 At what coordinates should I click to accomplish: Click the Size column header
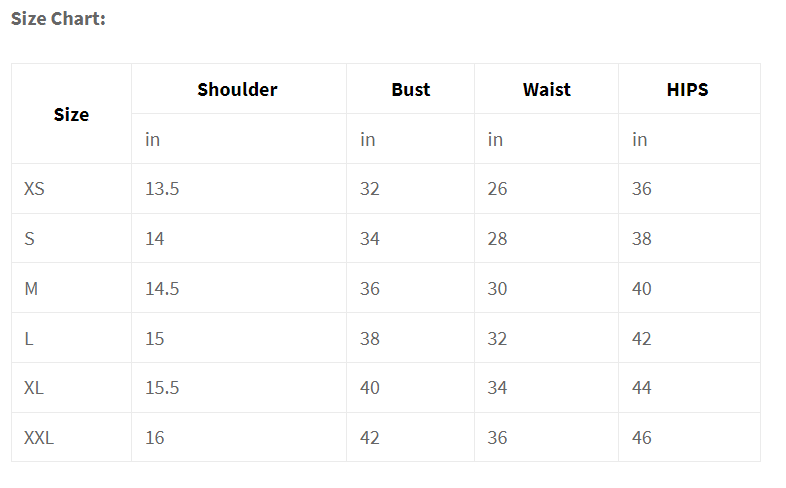pos(71,114)
